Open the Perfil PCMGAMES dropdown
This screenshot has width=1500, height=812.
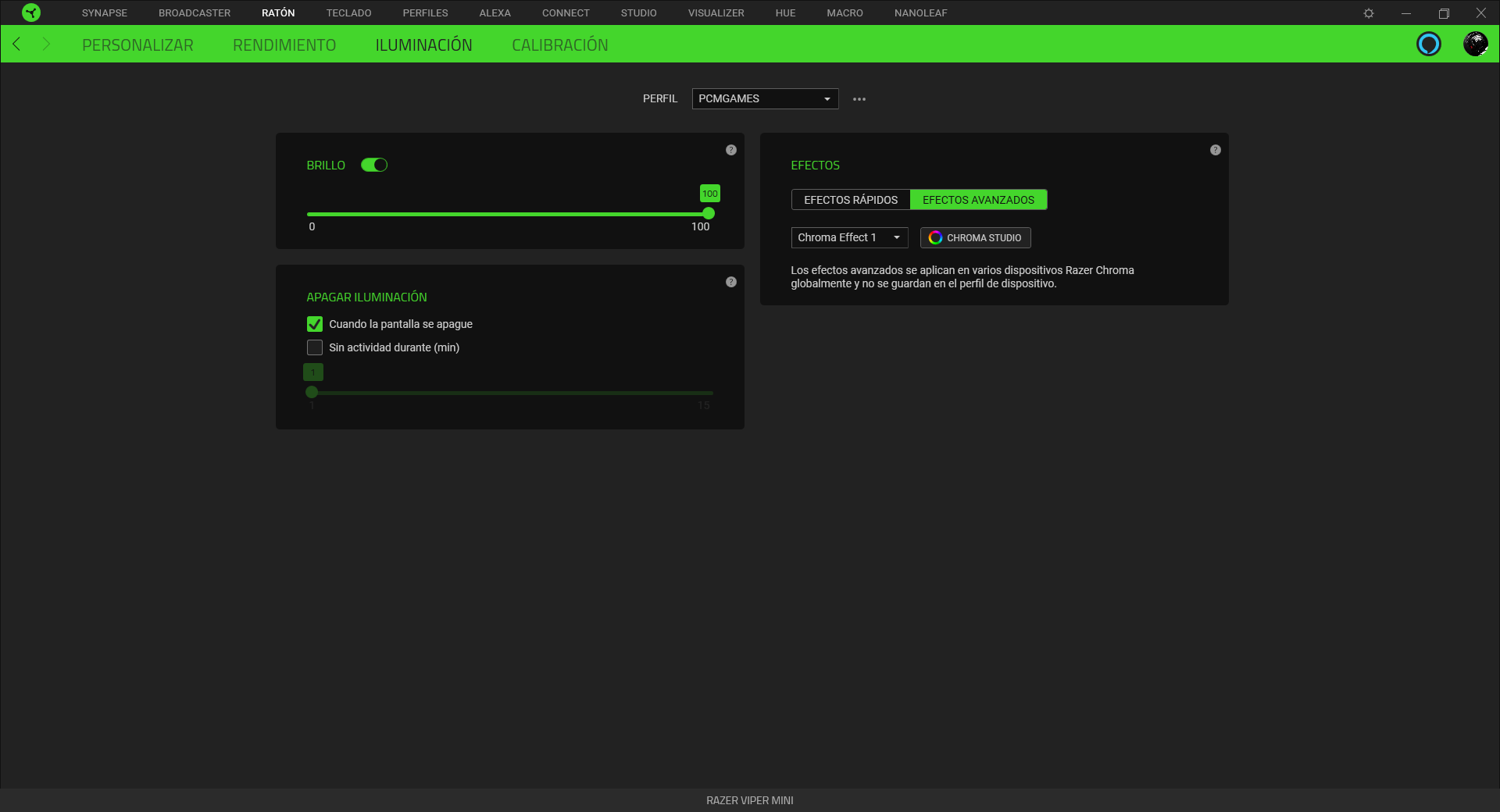coord(765,98)
